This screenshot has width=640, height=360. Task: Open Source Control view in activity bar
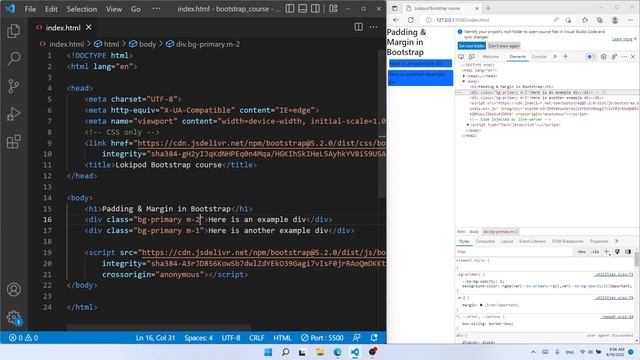click(x=13, y=86)
